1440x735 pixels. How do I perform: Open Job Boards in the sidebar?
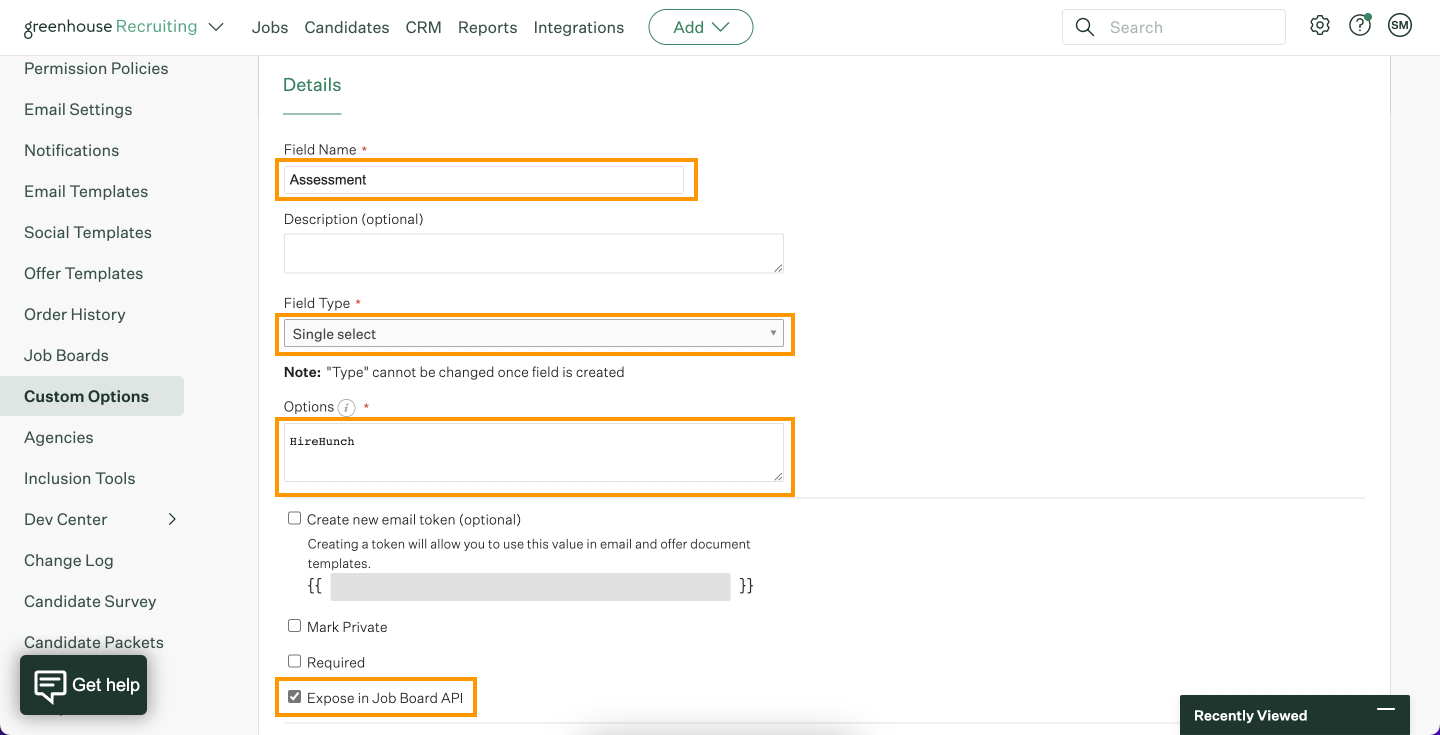coord(66,355)
